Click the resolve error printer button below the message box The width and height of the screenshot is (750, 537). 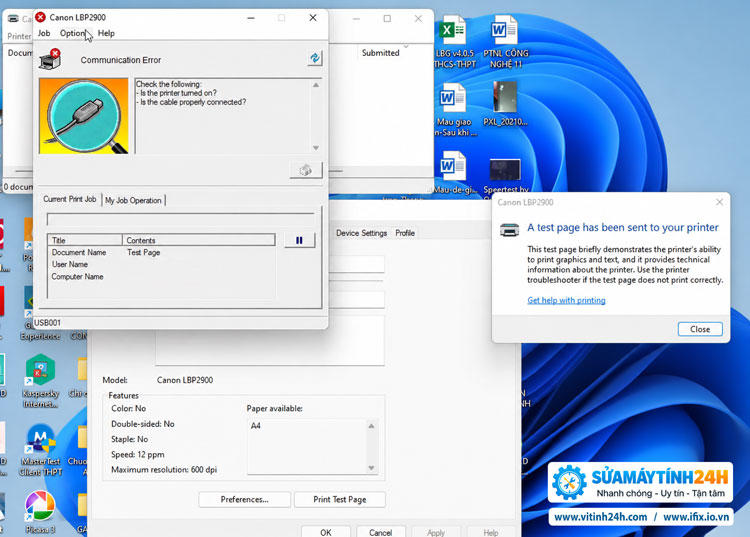pyautogui.click(x=306, y=170)
